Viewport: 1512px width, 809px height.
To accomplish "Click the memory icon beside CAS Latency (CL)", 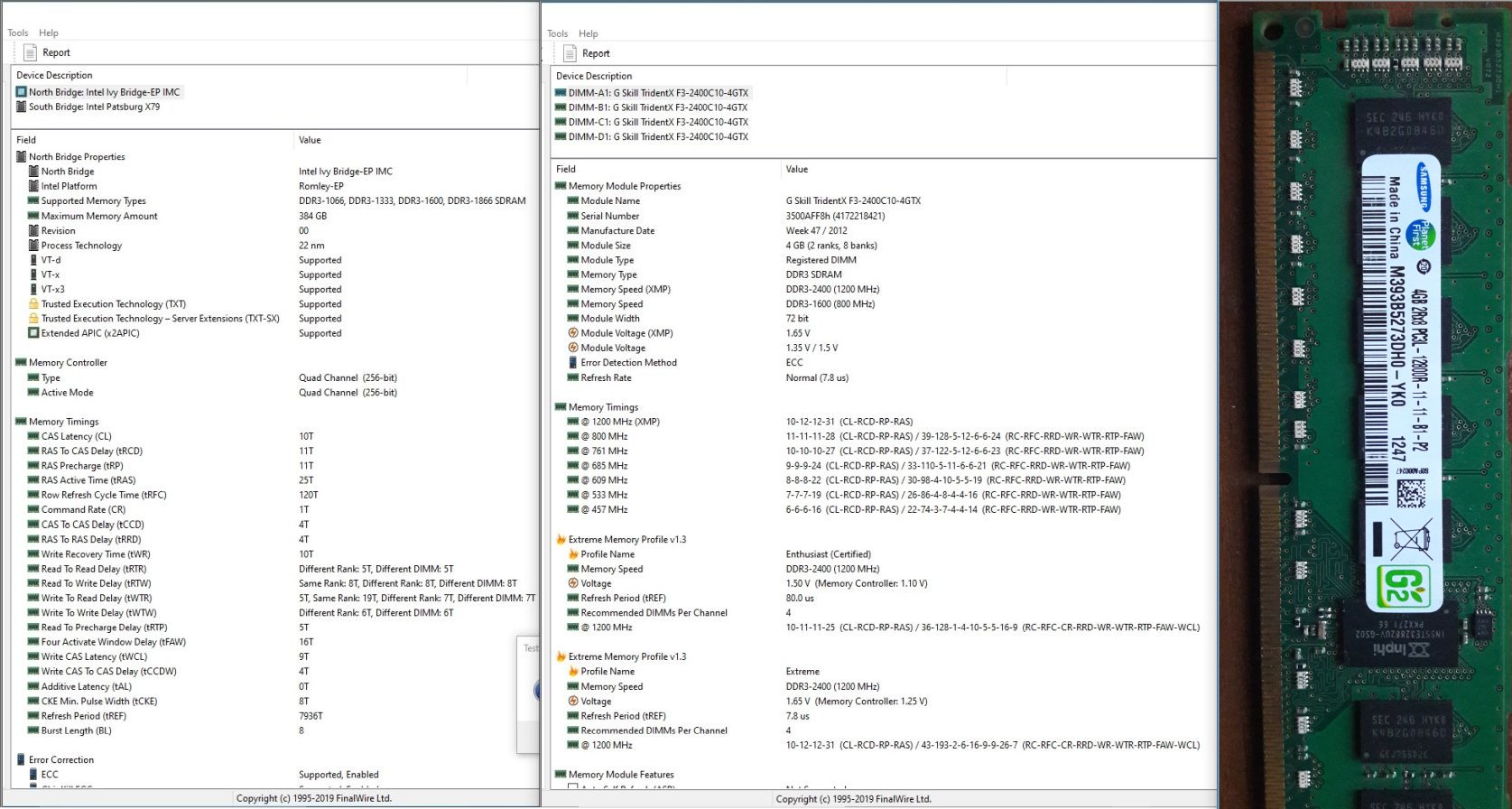I will 33,436.
